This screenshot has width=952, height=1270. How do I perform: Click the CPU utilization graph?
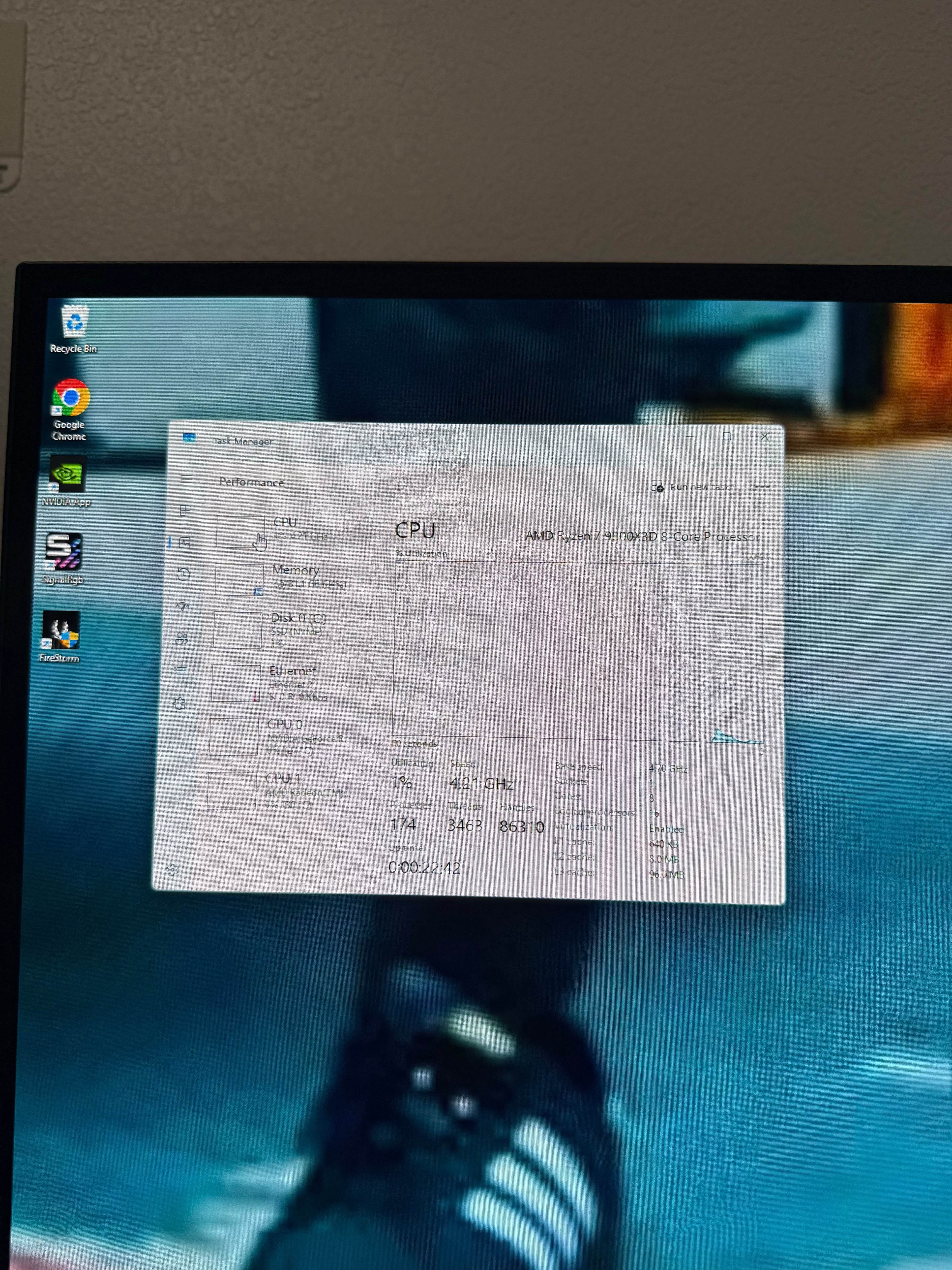[x=578, y=652]
